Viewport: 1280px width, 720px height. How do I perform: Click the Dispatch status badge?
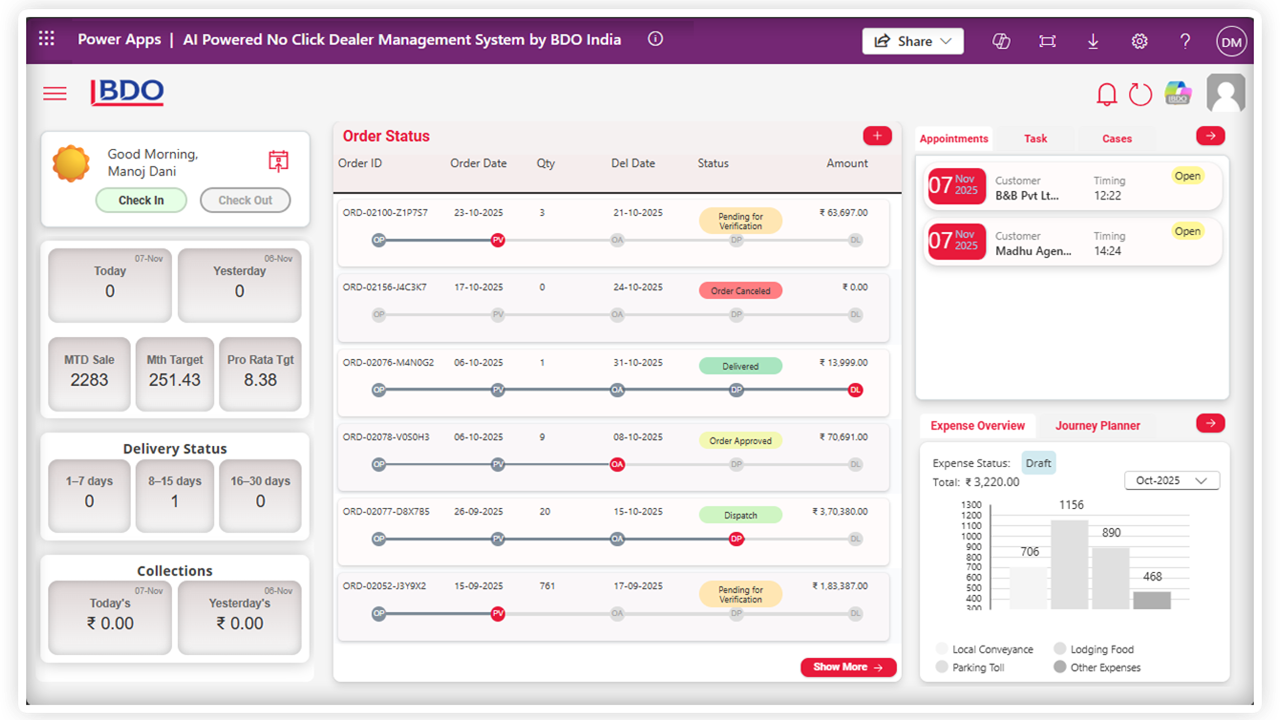pos(740,516)
